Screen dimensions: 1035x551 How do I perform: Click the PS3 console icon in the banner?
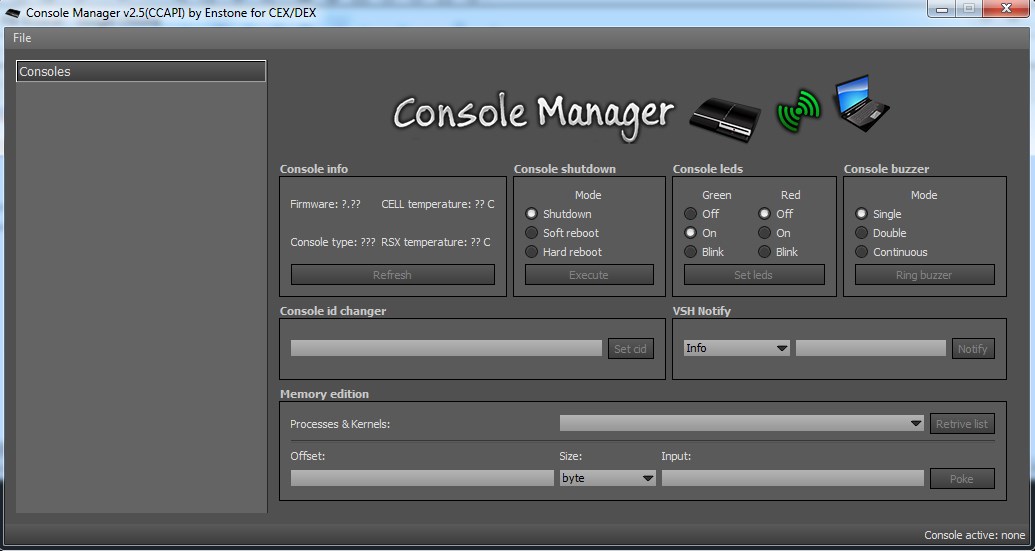(x=725, y=119)
